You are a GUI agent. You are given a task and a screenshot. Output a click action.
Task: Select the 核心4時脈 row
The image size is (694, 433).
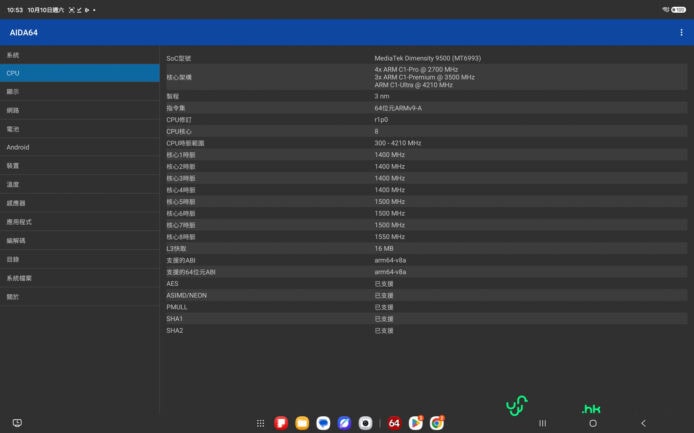click(425, 190)
